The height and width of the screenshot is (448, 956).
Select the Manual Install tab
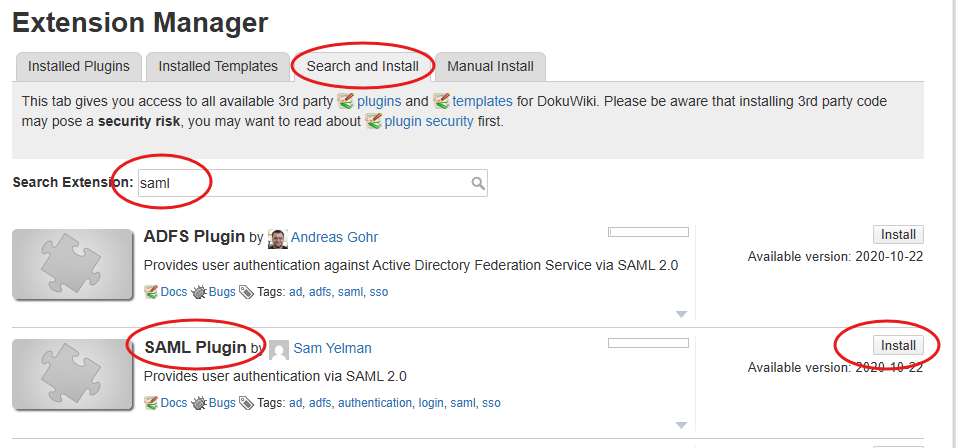[x=490, y=67]
